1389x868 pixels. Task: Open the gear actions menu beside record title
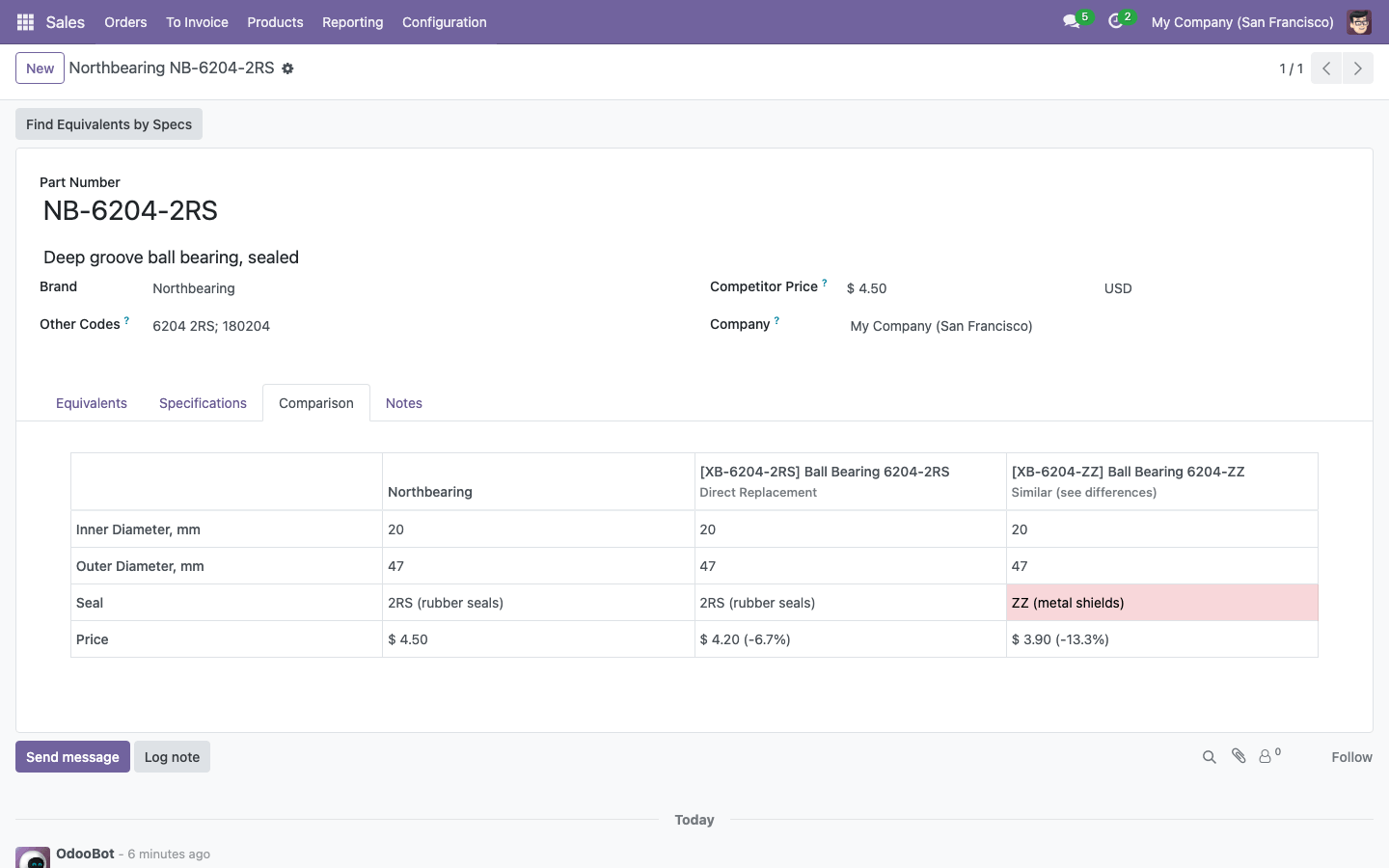point(287,68)
